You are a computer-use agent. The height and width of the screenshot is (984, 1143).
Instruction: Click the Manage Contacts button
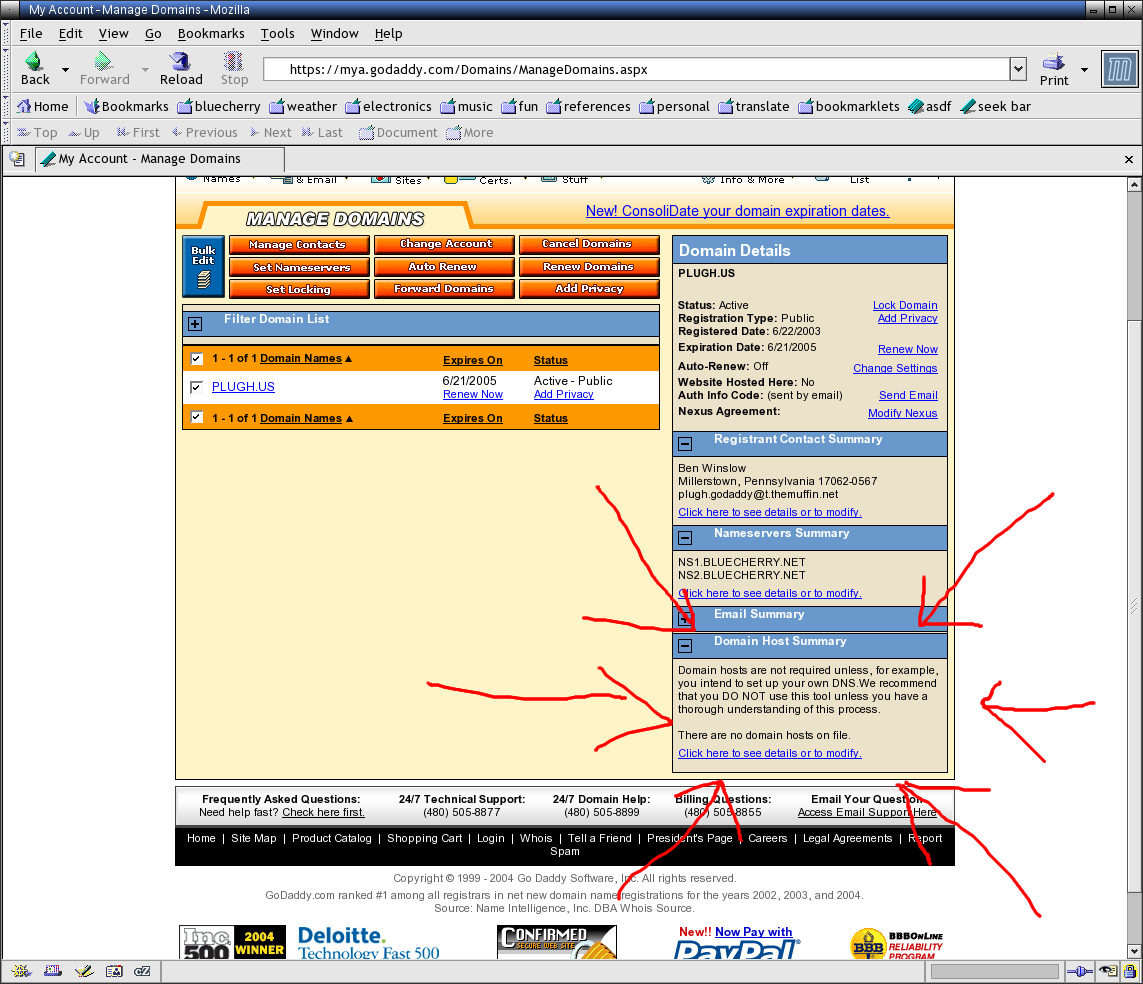[x=299, y=245]
